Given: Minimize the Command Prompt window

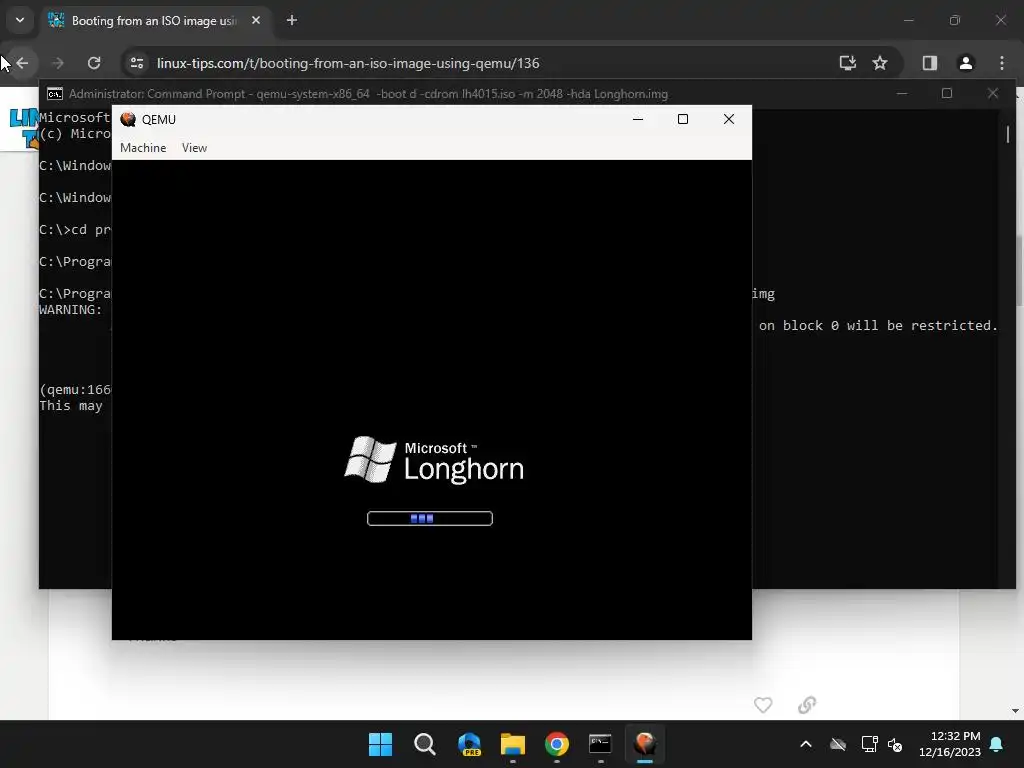Looking at the screenshot, I should pyautogui.click(x=902, y=93).
